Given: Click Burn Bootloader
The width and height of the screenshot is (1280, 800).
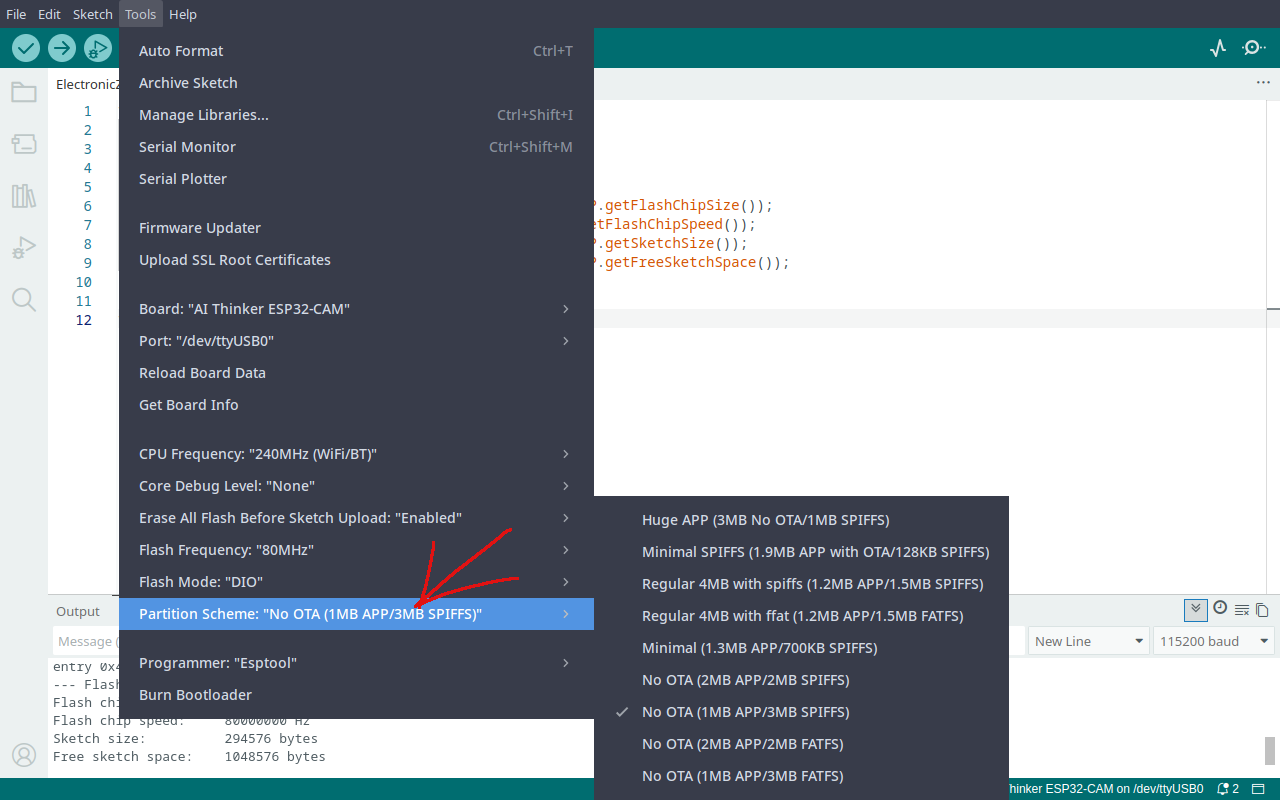Looking at the screenshot, I should point(356,695).
